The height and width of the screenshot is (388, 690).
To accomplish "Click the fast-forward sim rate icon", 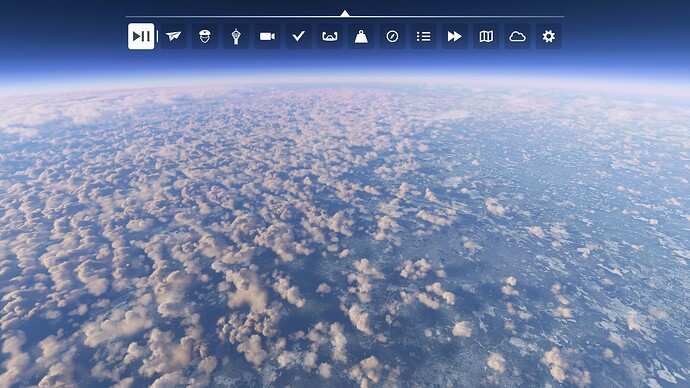I will pyautogui.click(x=455, y=36).
